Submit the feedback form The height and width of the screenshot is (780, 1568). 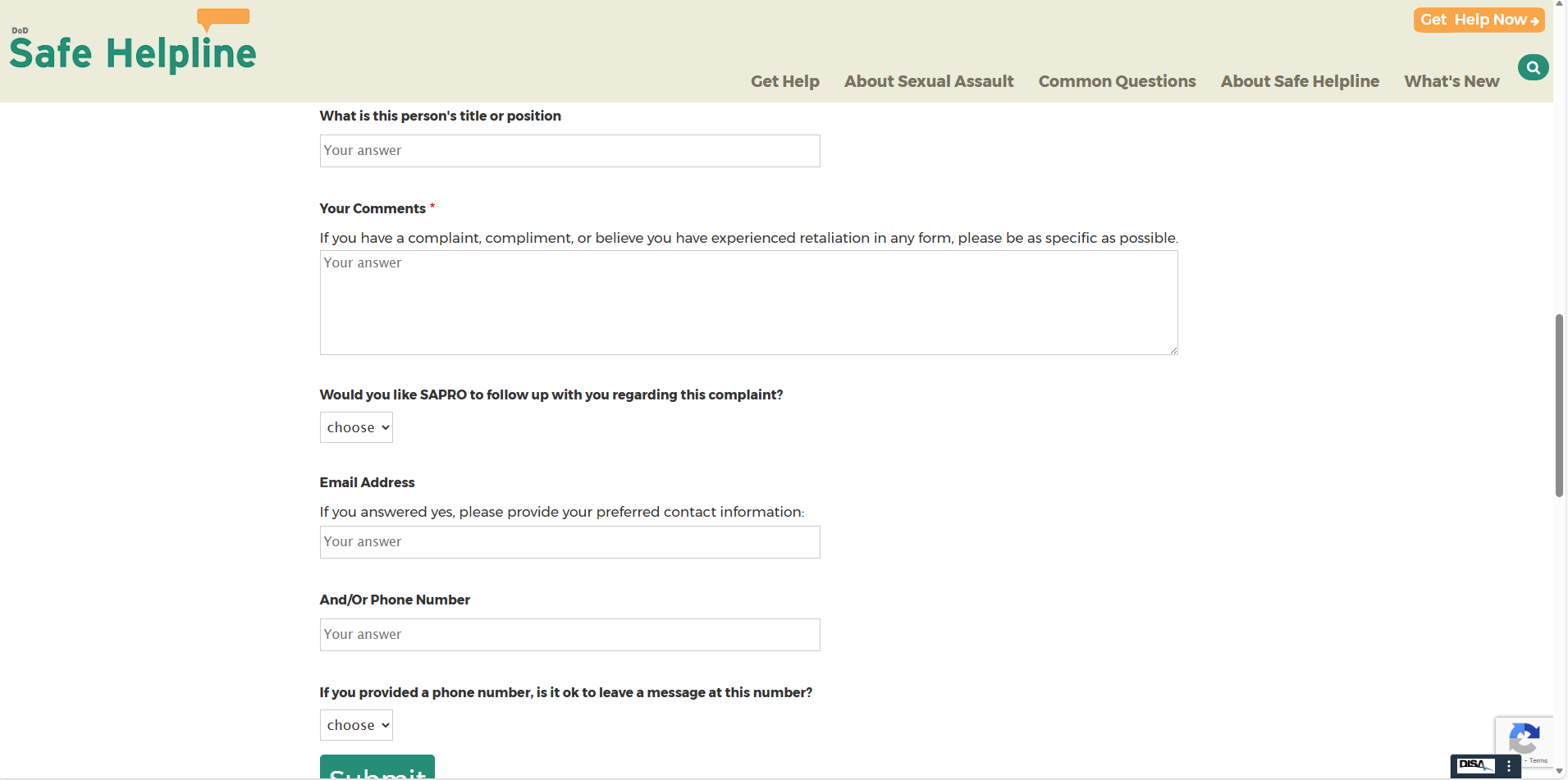click(x=377, y=768)
